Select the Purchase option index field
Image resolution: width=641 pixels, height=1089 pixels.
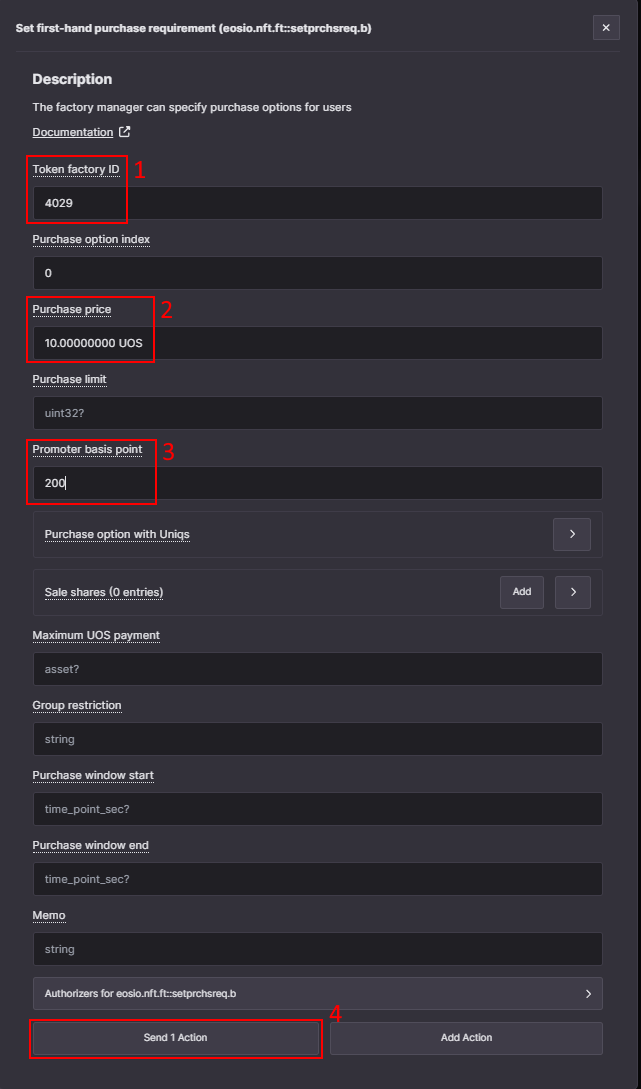tap(317, 273)
